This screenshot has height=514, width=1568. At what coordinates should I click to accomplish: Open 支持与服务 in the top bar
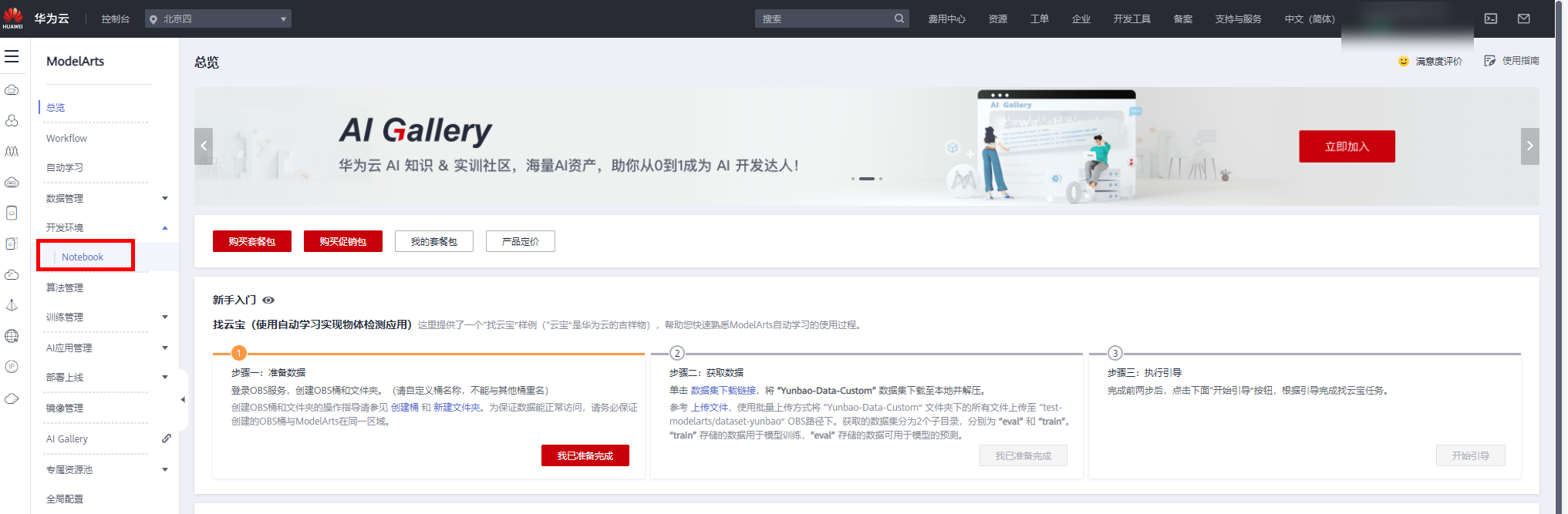tap(1239, 19)
